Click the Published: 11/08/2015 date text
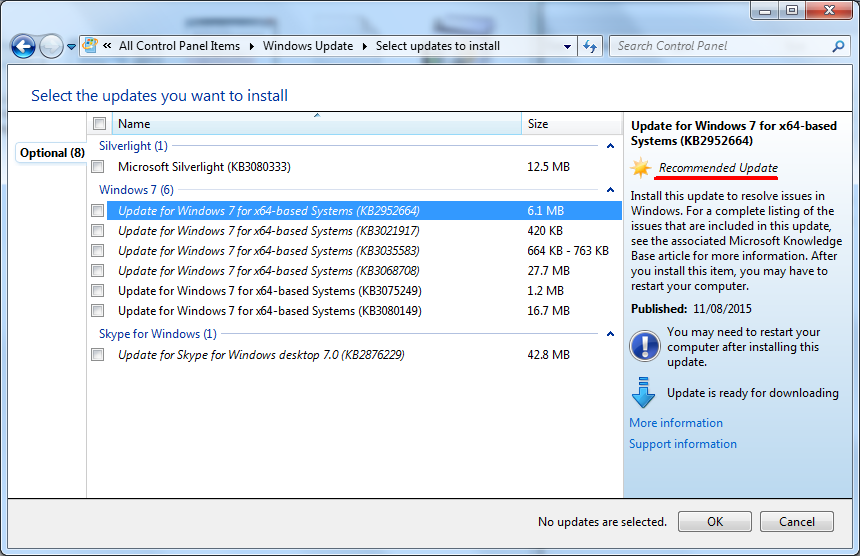860x556 pixels. pos(691,309)
